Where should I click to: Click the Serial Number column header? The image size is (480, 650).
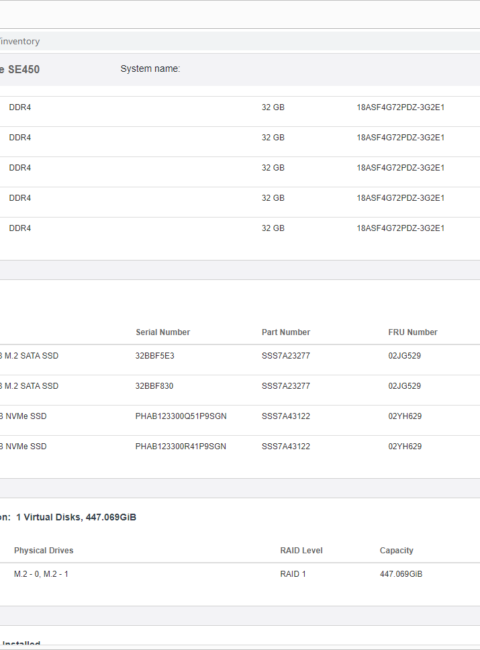(x=162, y=332)
